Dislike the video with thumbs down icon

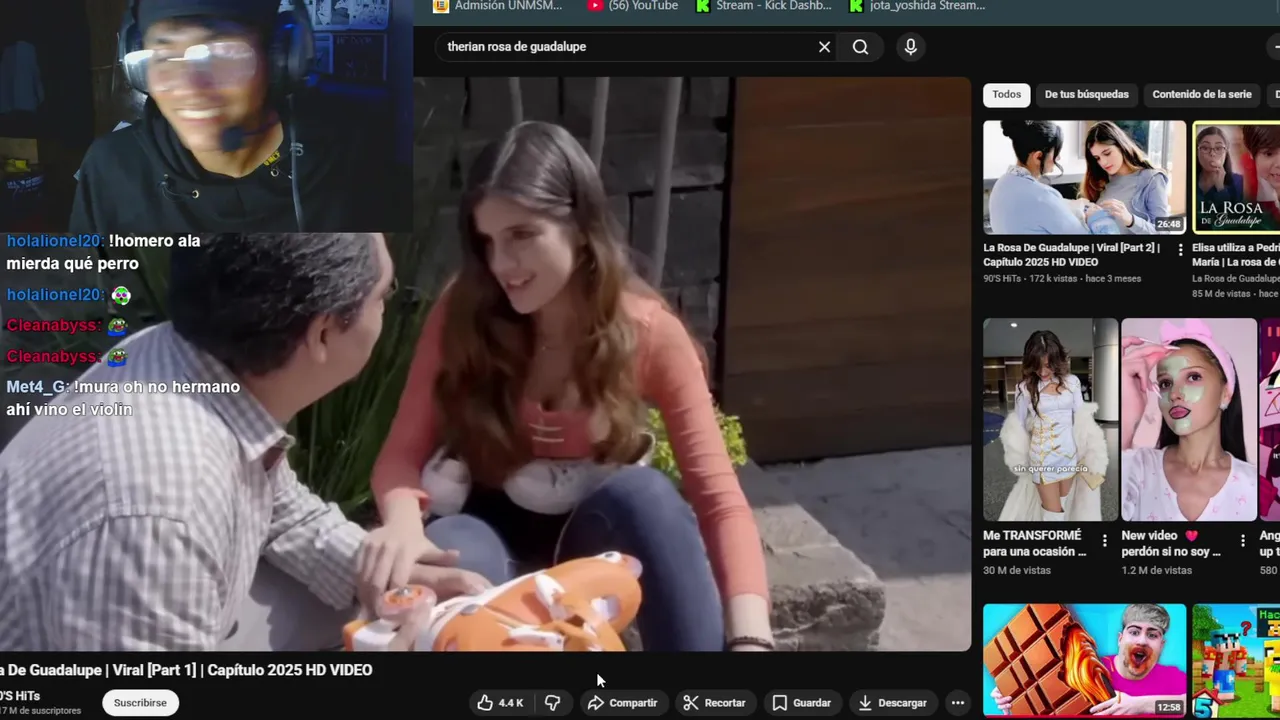click(x=552, y=703)
